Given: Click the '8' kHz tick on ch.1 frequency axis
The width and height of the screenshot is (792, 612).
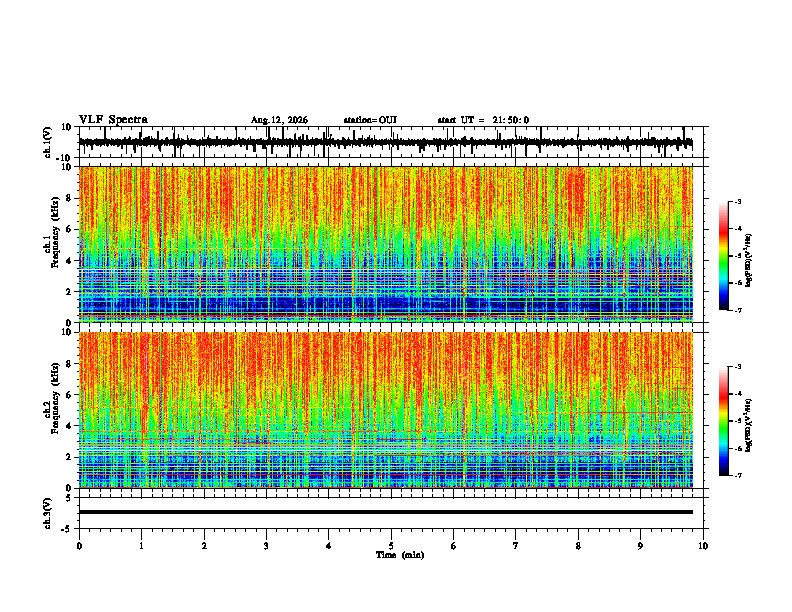Looking at the screenshot, I should pos(70,198).
